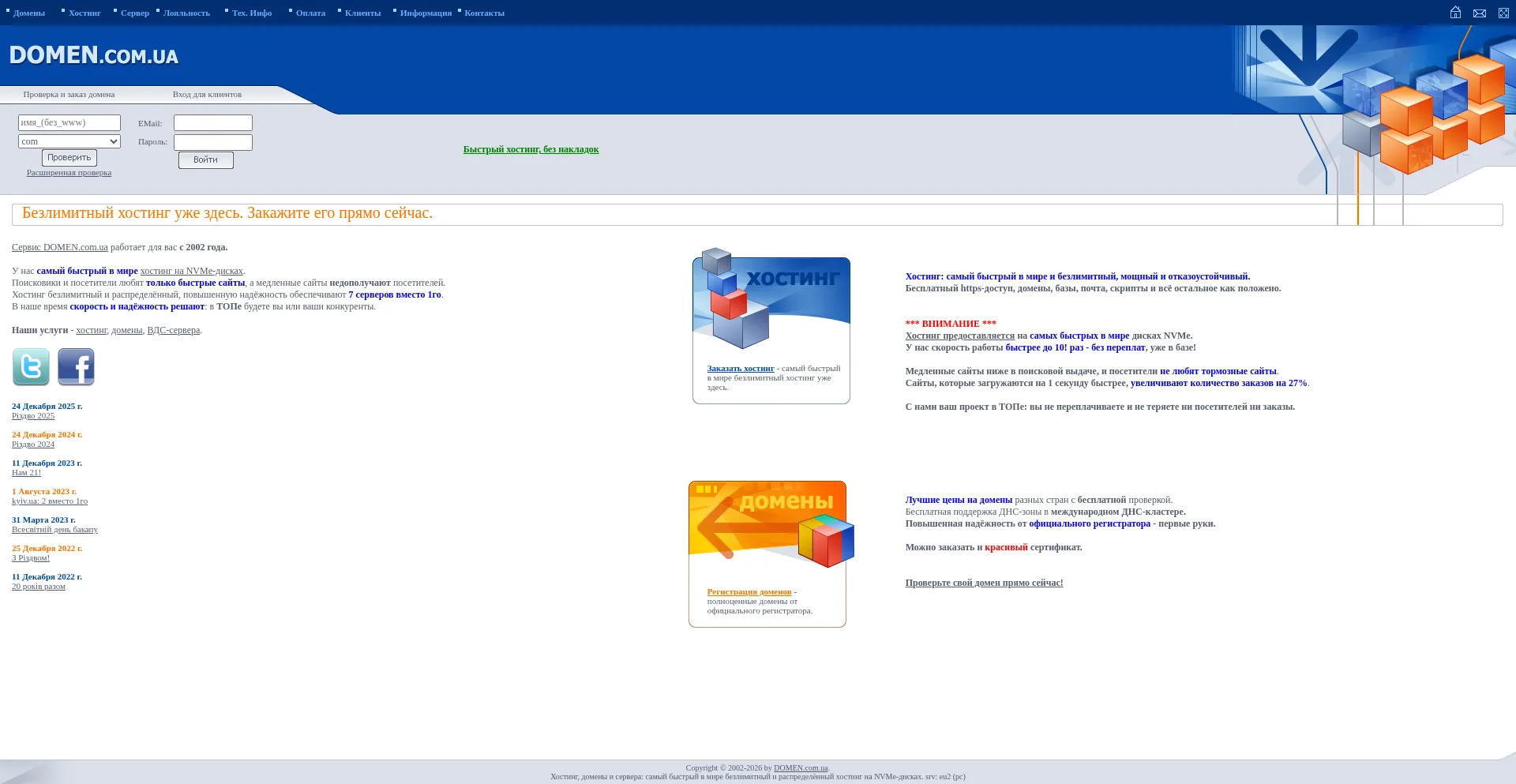
Task: Click the Лучшие цены на домены text
Action: [959, 500]
